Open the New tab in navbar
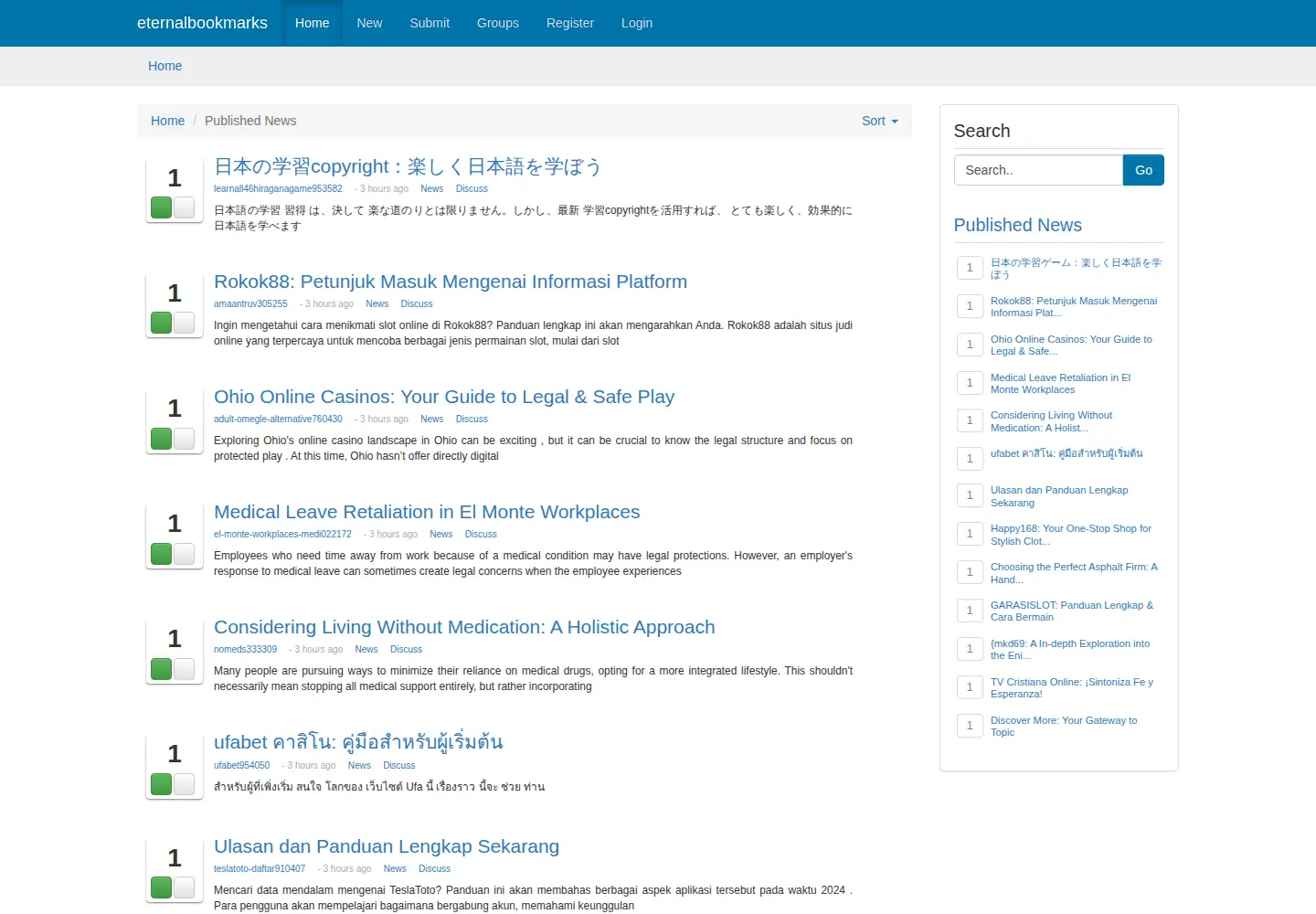1316x914 pixels. click(x=369, y=23)
